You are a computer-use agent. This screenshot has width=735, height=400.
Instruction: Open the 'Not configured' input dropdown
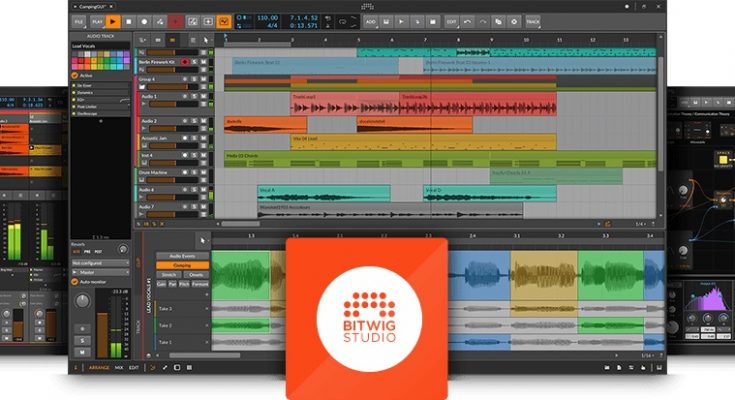[x=99, y=262]
